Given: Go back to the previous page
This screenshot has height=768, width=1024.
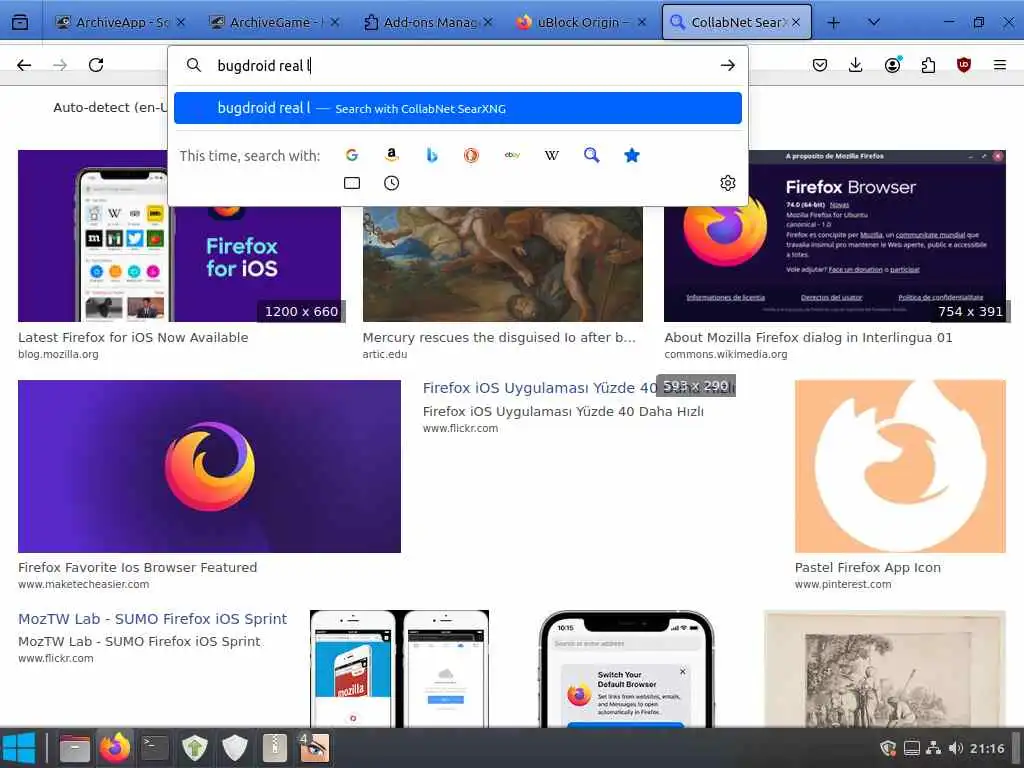Looking at the screenshot, I should pyautogui.click(x=24, y=65).
